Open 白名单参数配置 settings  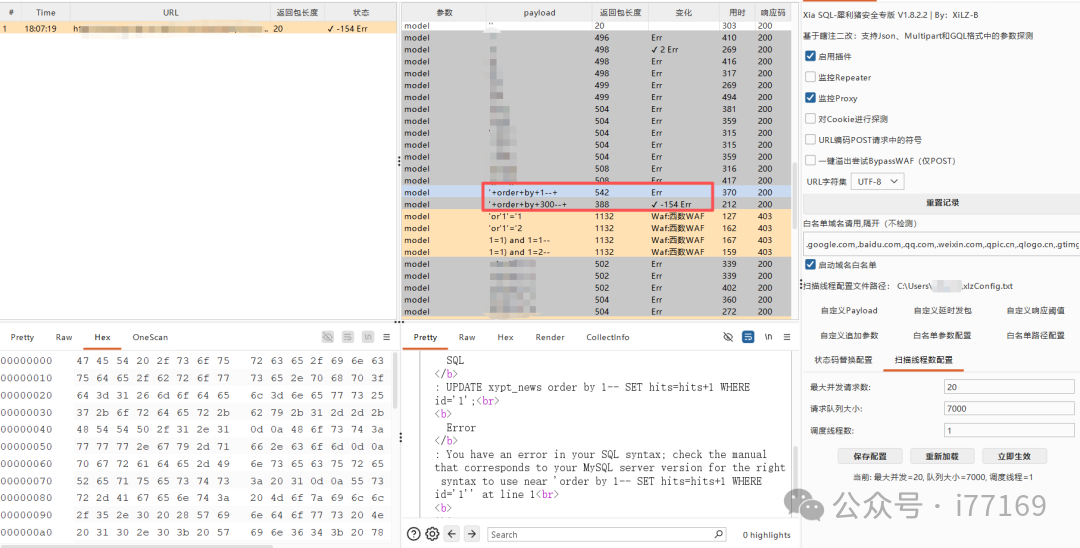942,335
